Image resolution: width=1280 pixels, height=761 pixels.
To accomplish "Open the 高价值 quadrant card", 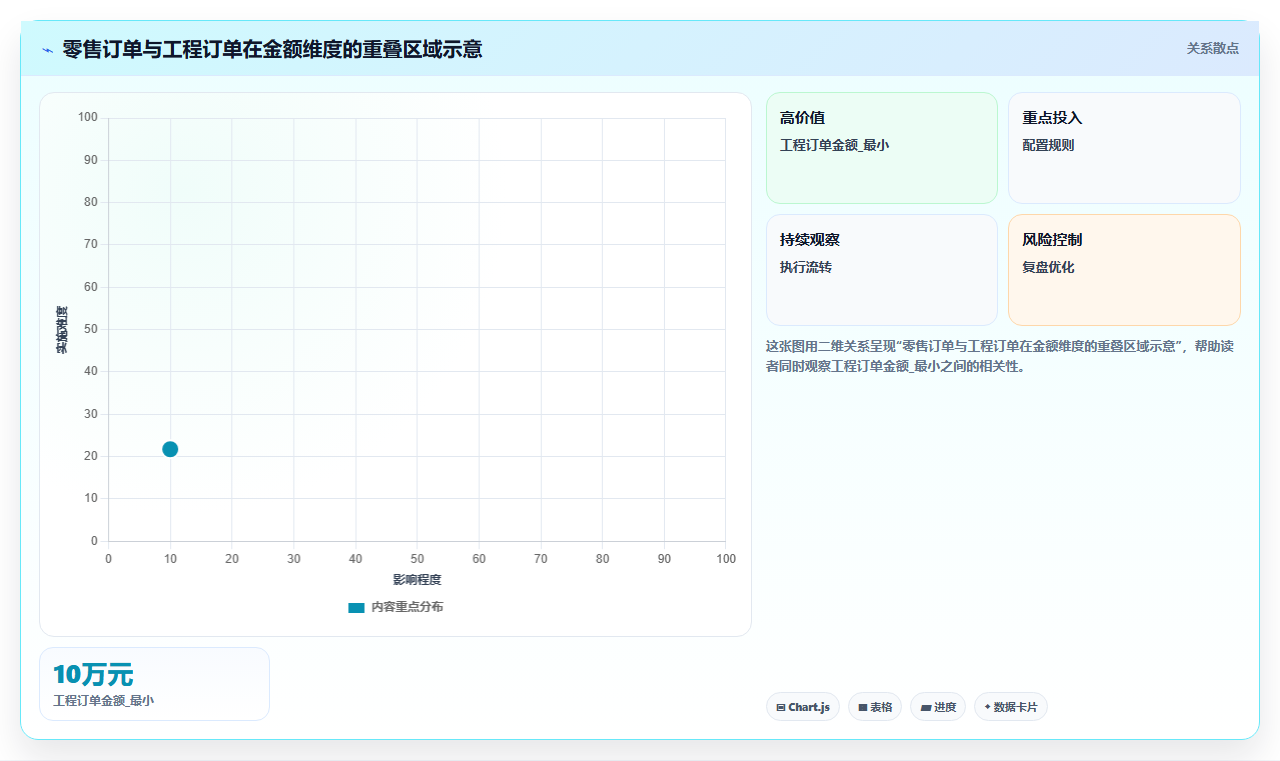I will [882, 148].
